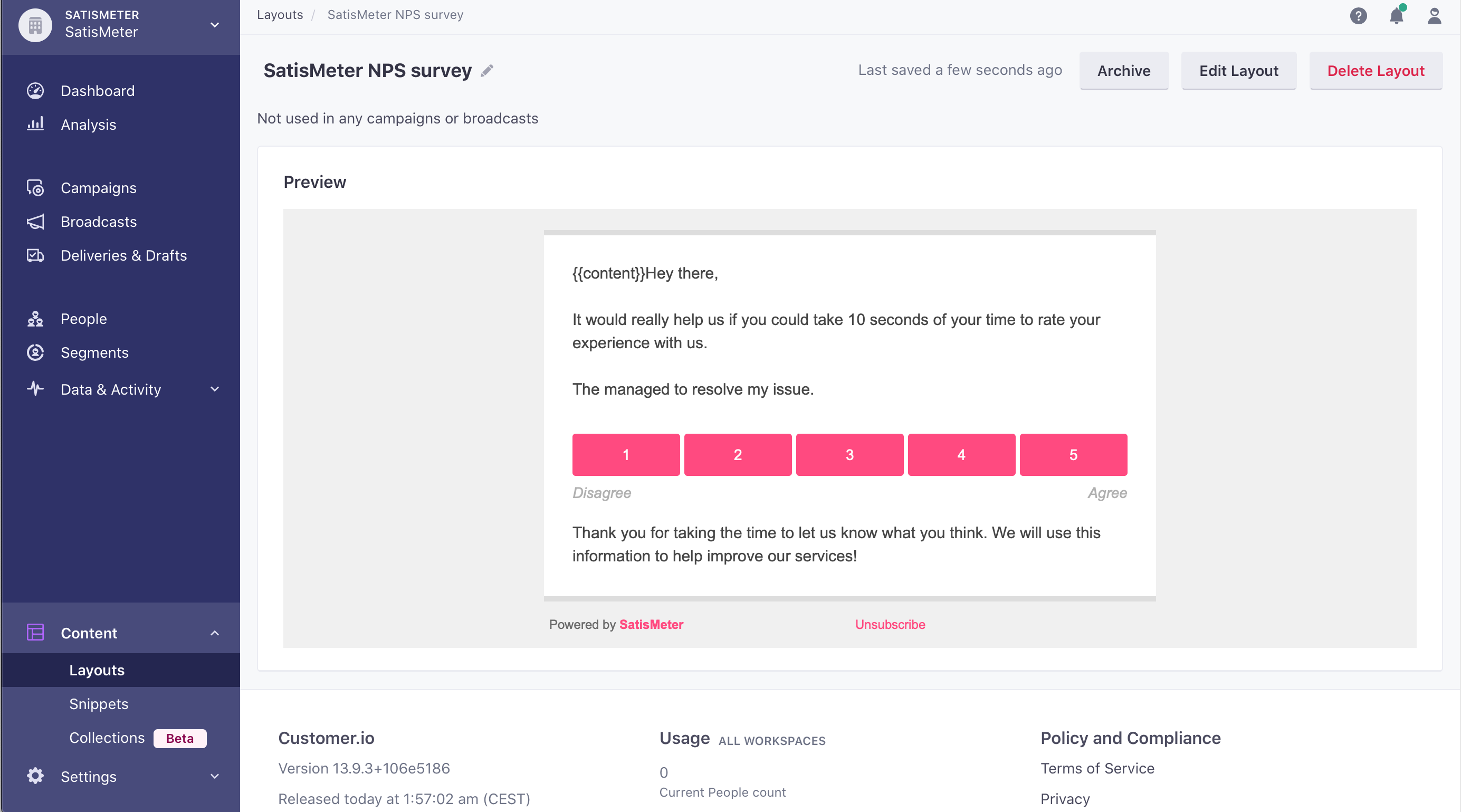
Task: Expand the SatisMeter workspace switcher chevron
Action: pyautogui.click(x=214, y=25)
